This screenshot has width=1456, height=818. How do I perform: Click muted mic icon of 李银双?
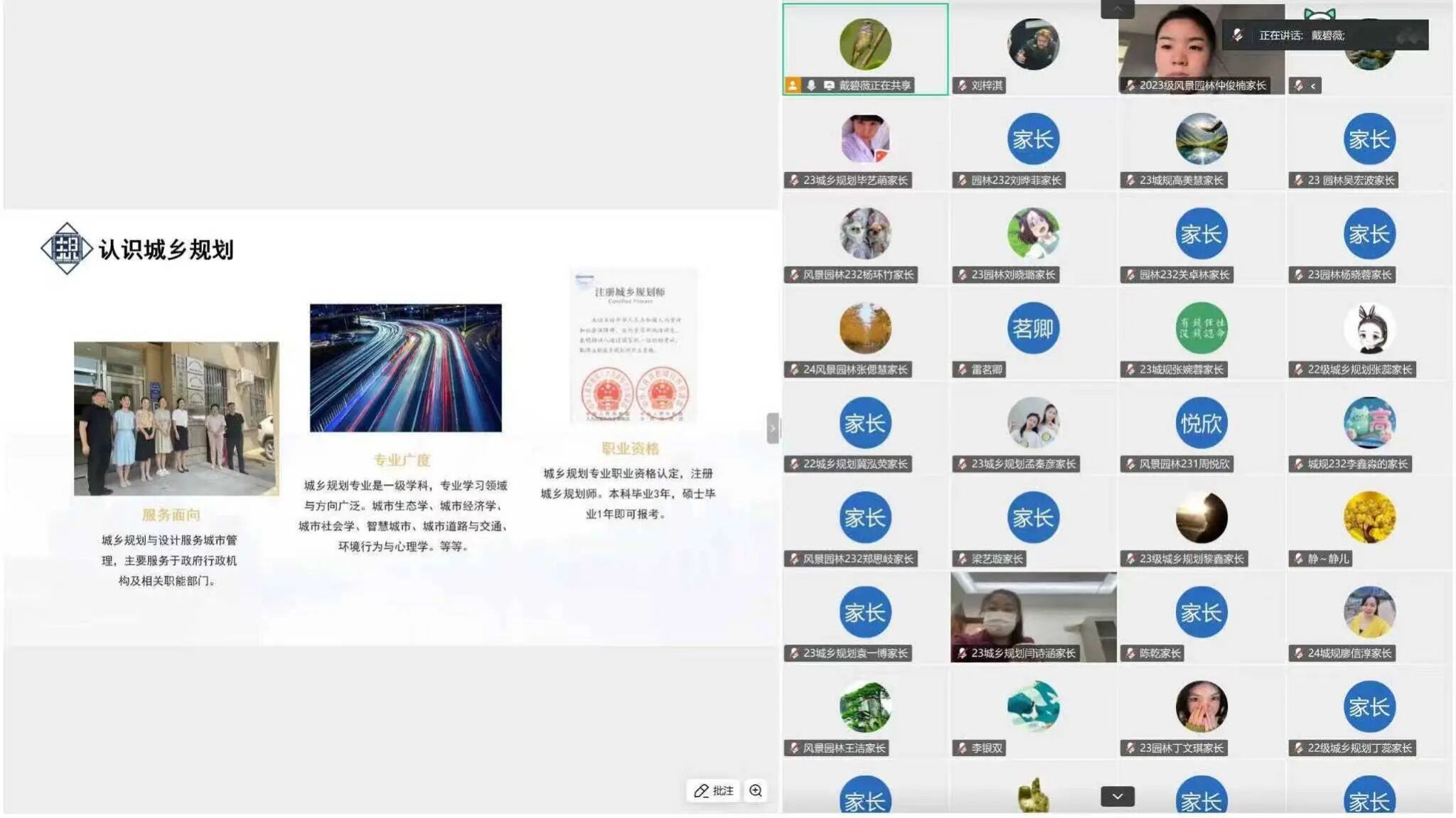tap(962, 748)
